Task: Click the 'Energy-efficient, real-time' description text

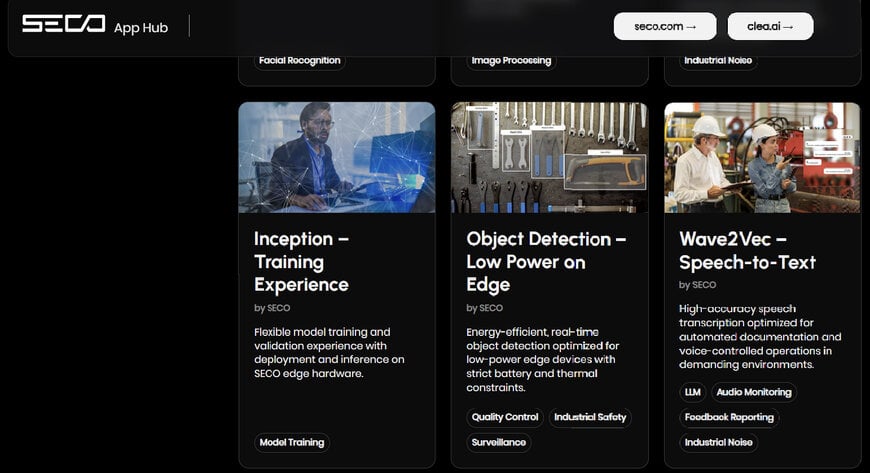Action: pyautogui.click(x=543, y=360)
